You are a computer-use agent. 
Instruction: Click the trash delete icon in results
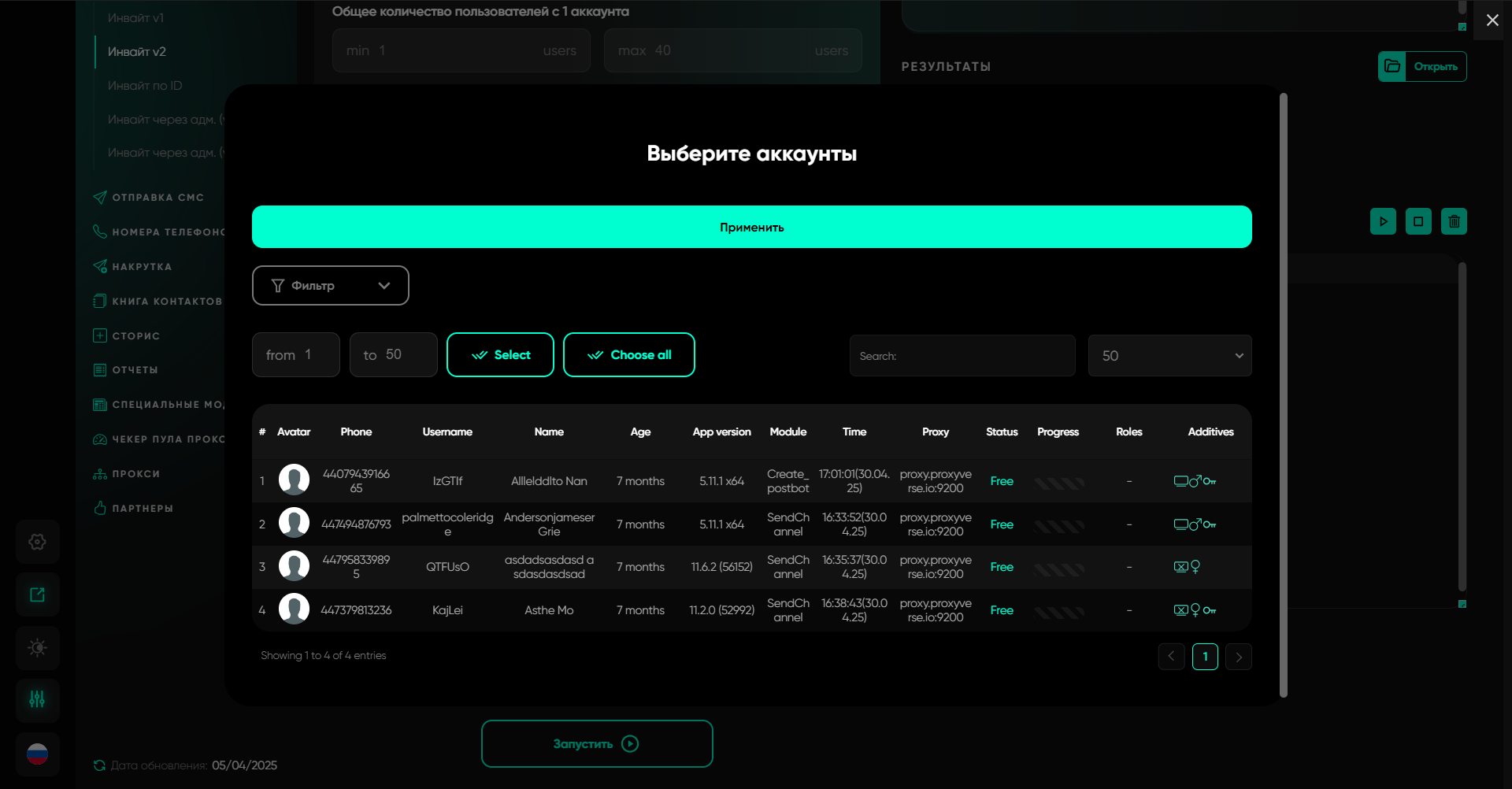click(x=1454, y=221)
